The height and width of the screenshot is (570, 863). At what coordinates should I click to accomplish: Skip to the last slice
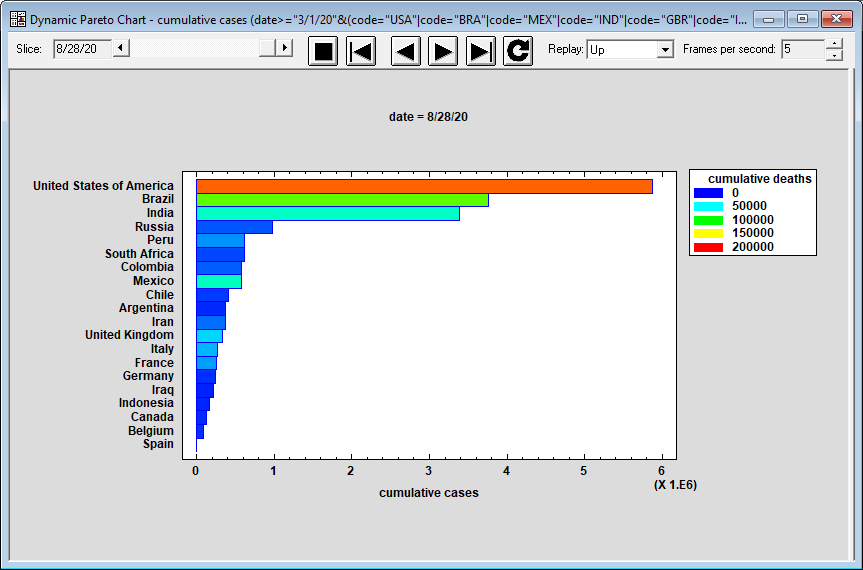(481, 50)
